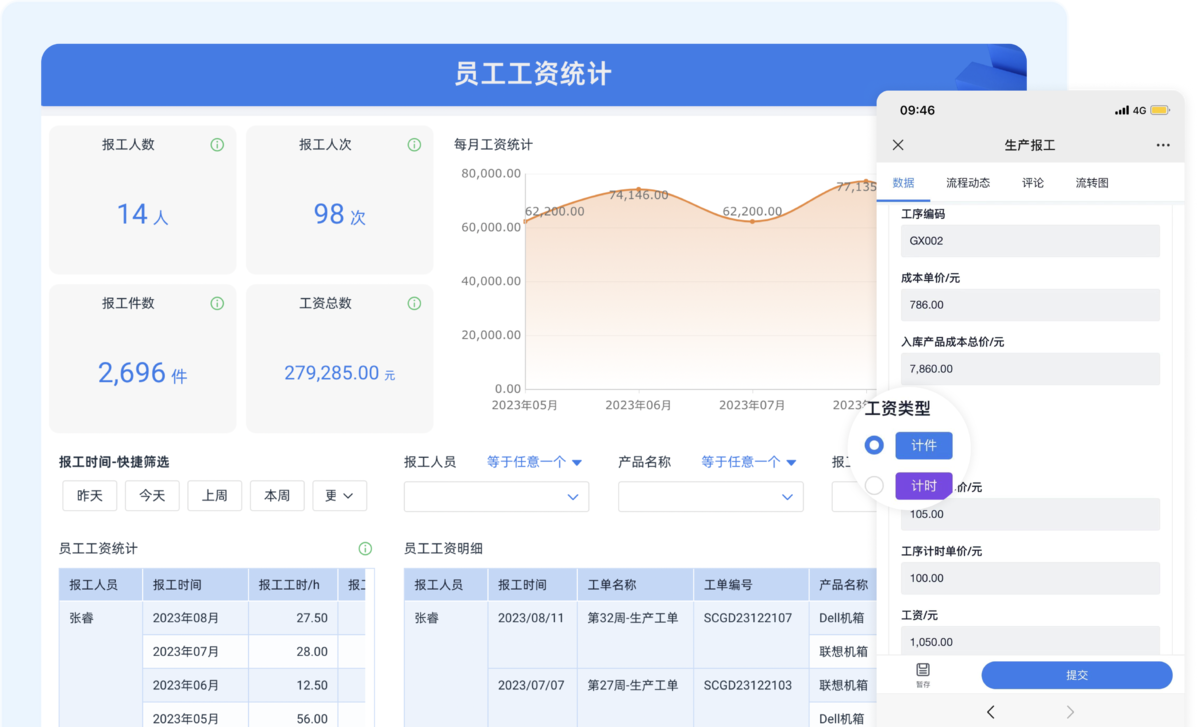Click the info icon beside 工资总数
Viewport: 1200px width, 727px height.
(414, 303)
